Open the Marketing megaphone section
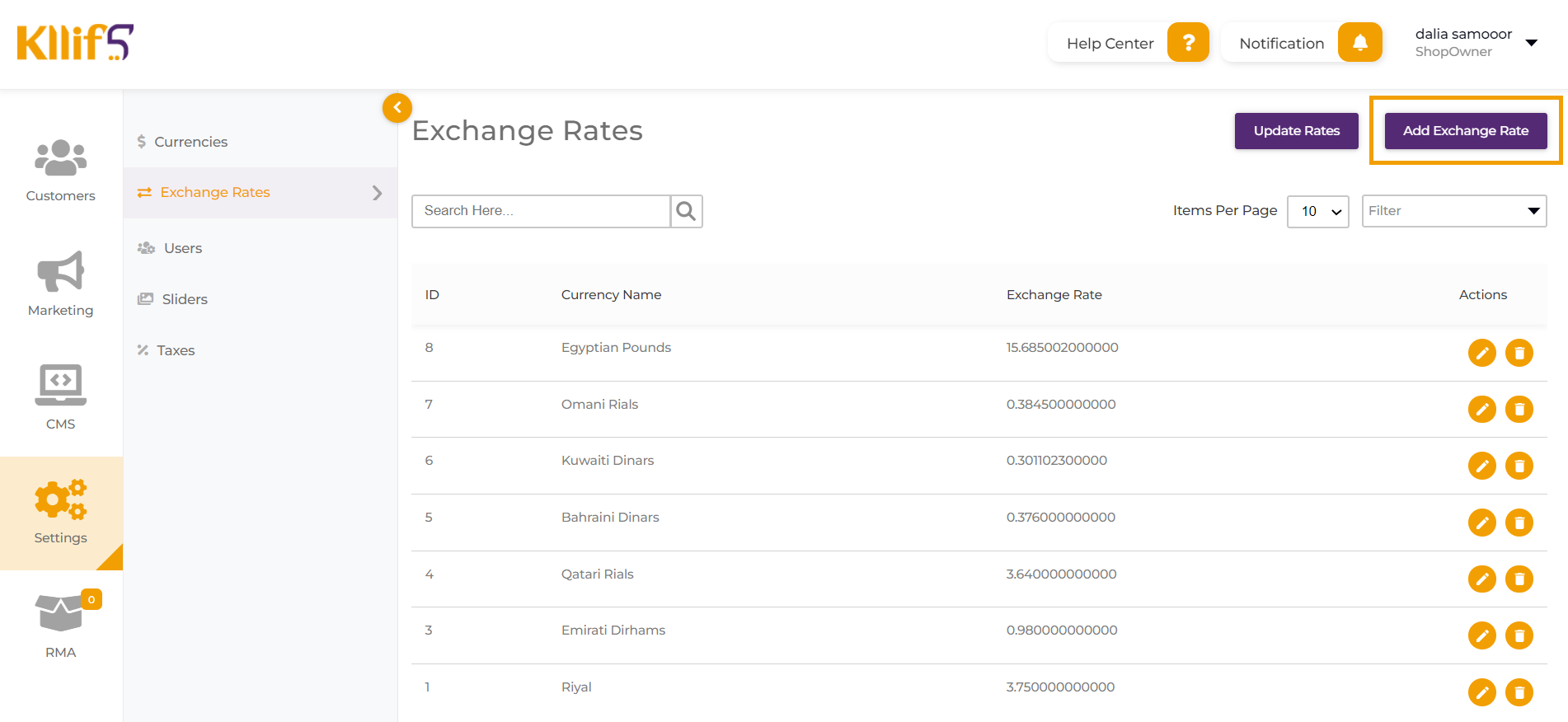Image resolution: width=1568 pixels, height=722 pixels. [x=60, y=284]
